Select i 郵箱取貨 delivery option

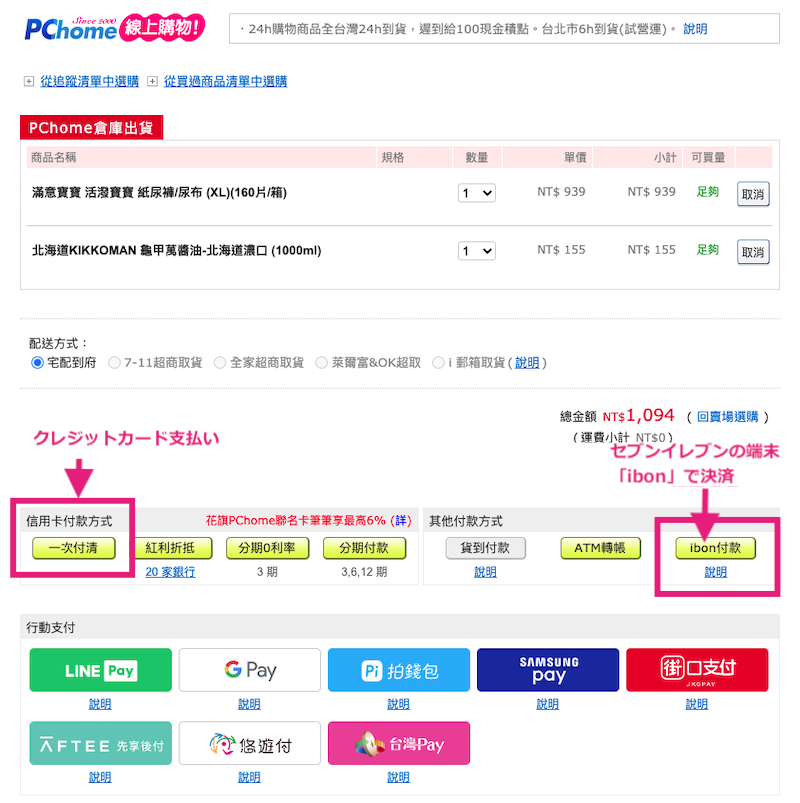tap(438, 363)
